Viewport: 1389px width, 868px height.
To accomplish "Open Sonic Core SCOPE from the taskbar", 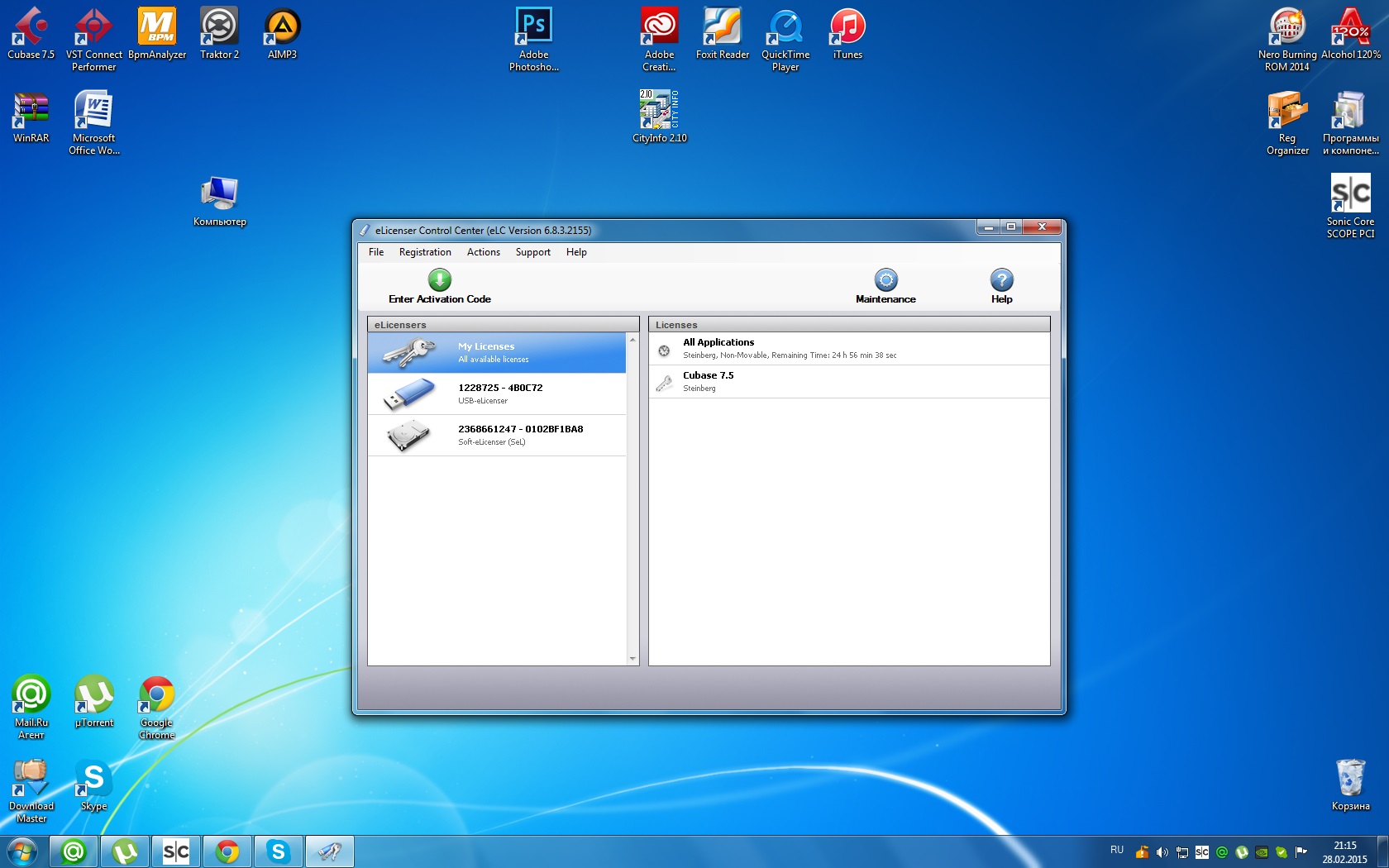I will 176,851.
